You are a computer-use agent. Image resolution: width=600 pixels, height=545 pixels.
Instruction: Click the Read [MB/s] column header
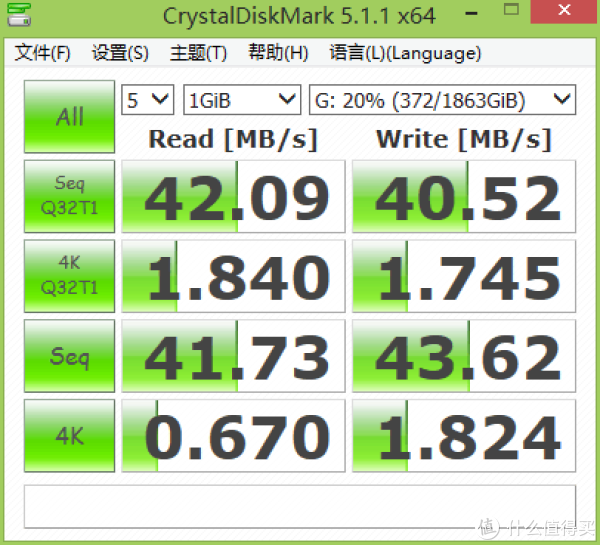coord(233,139)
